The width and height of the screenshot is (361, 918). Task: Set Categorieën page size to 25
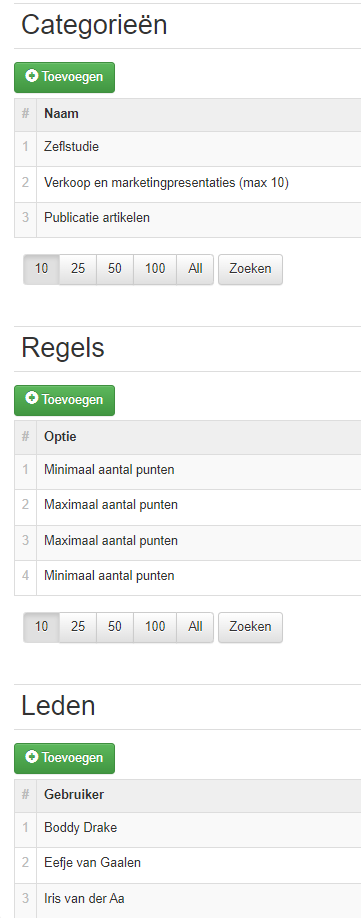(78, 269)
